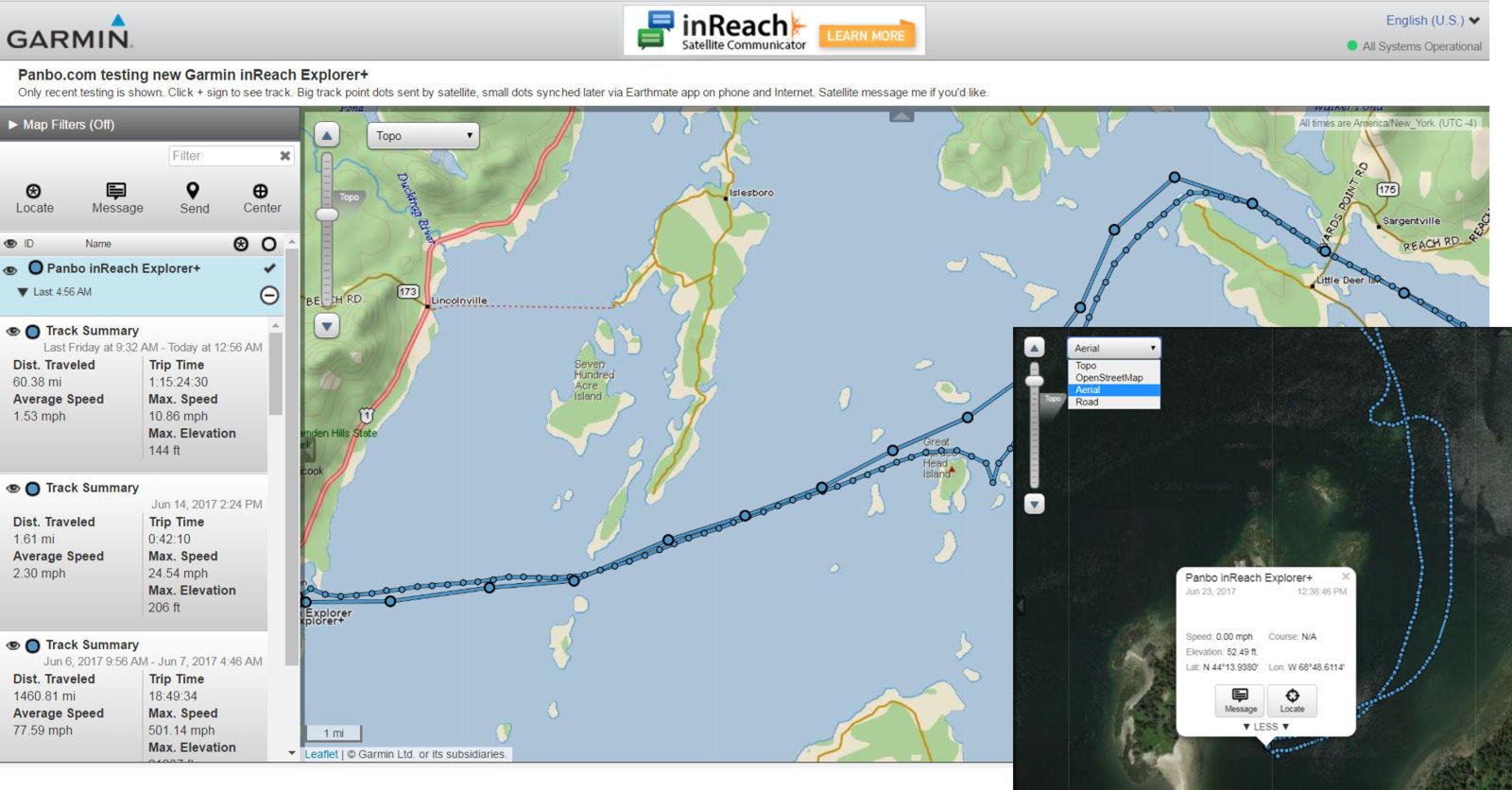Select Road from the map type list

pyautogui.click(x=1113, y=403)
